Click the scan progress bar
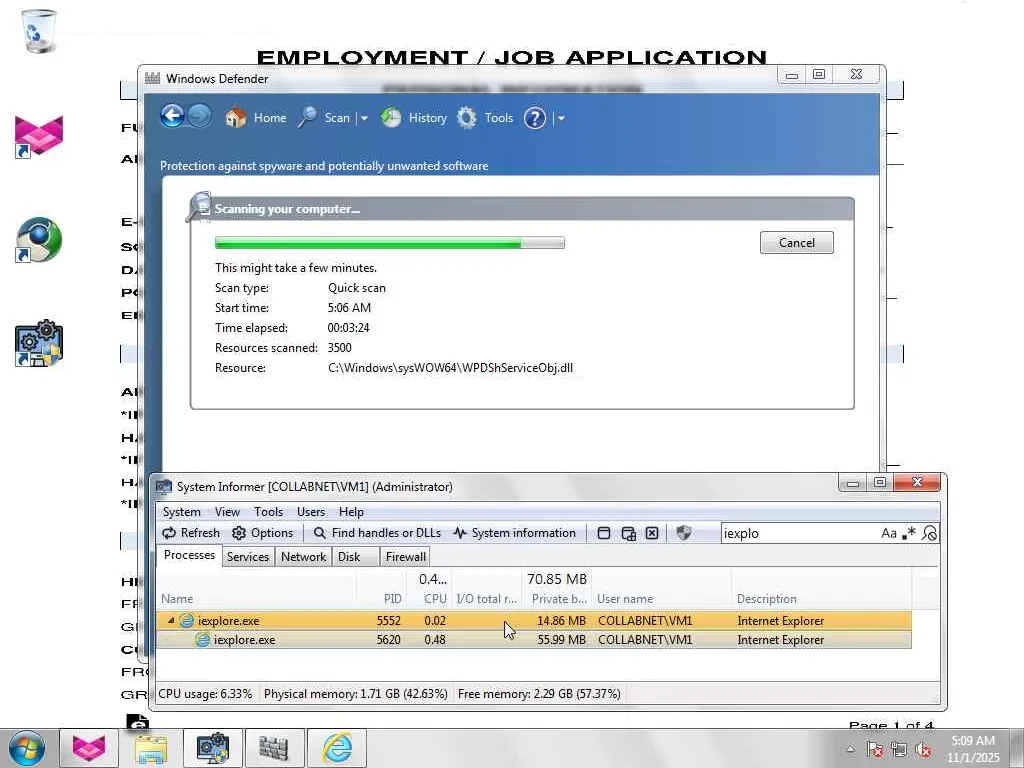Screen dimensions: 1024x768 coord(389,243)
